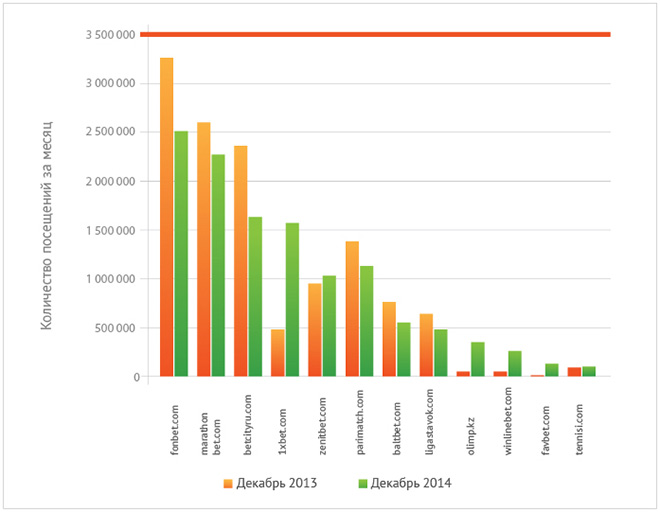Click the 1 000 000 axis value
This screenshot has height=512, width=660.
click(x=111, y=279)
